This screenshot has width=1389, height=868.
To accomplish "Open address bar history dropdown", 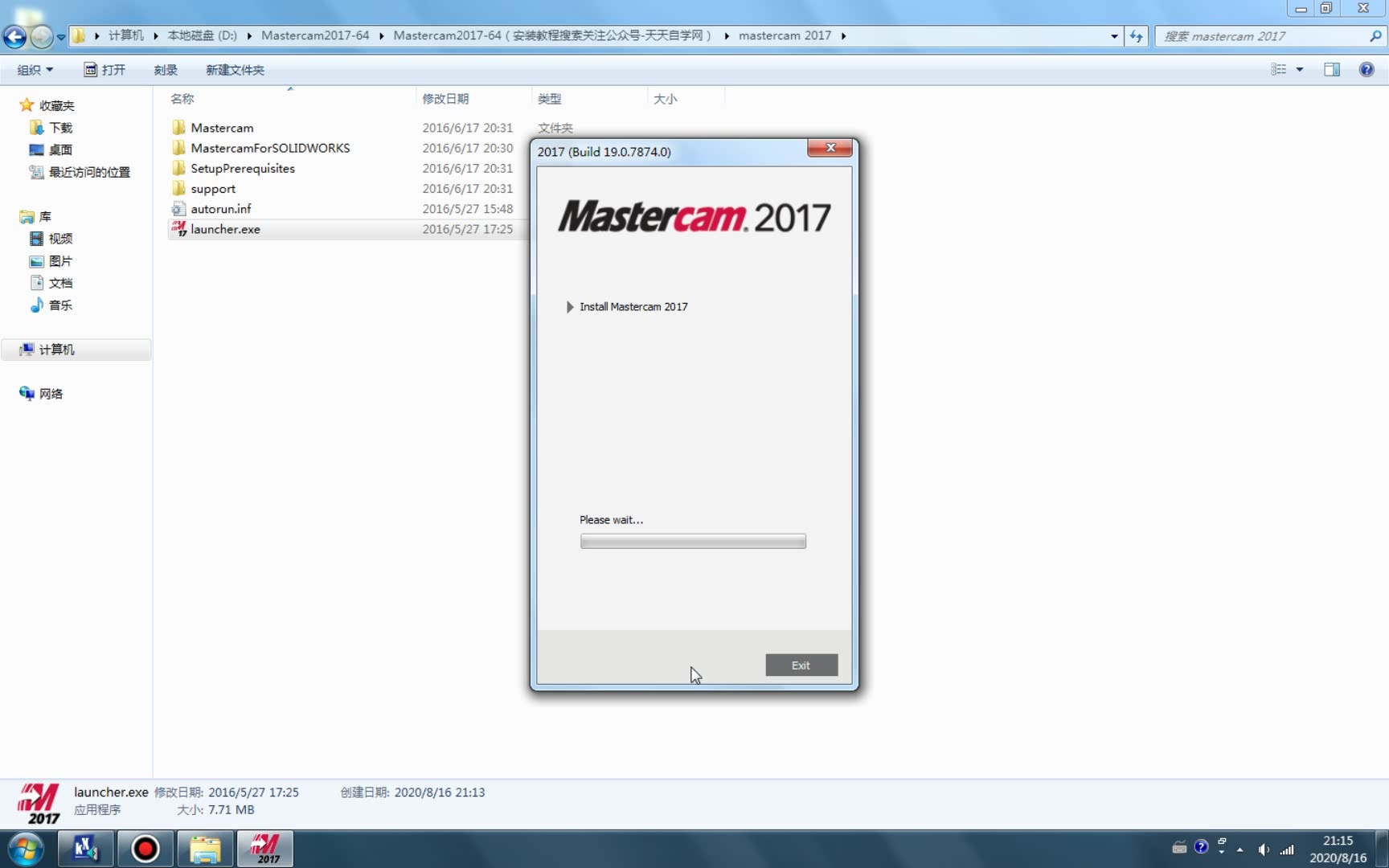I will pos(1114,36).
